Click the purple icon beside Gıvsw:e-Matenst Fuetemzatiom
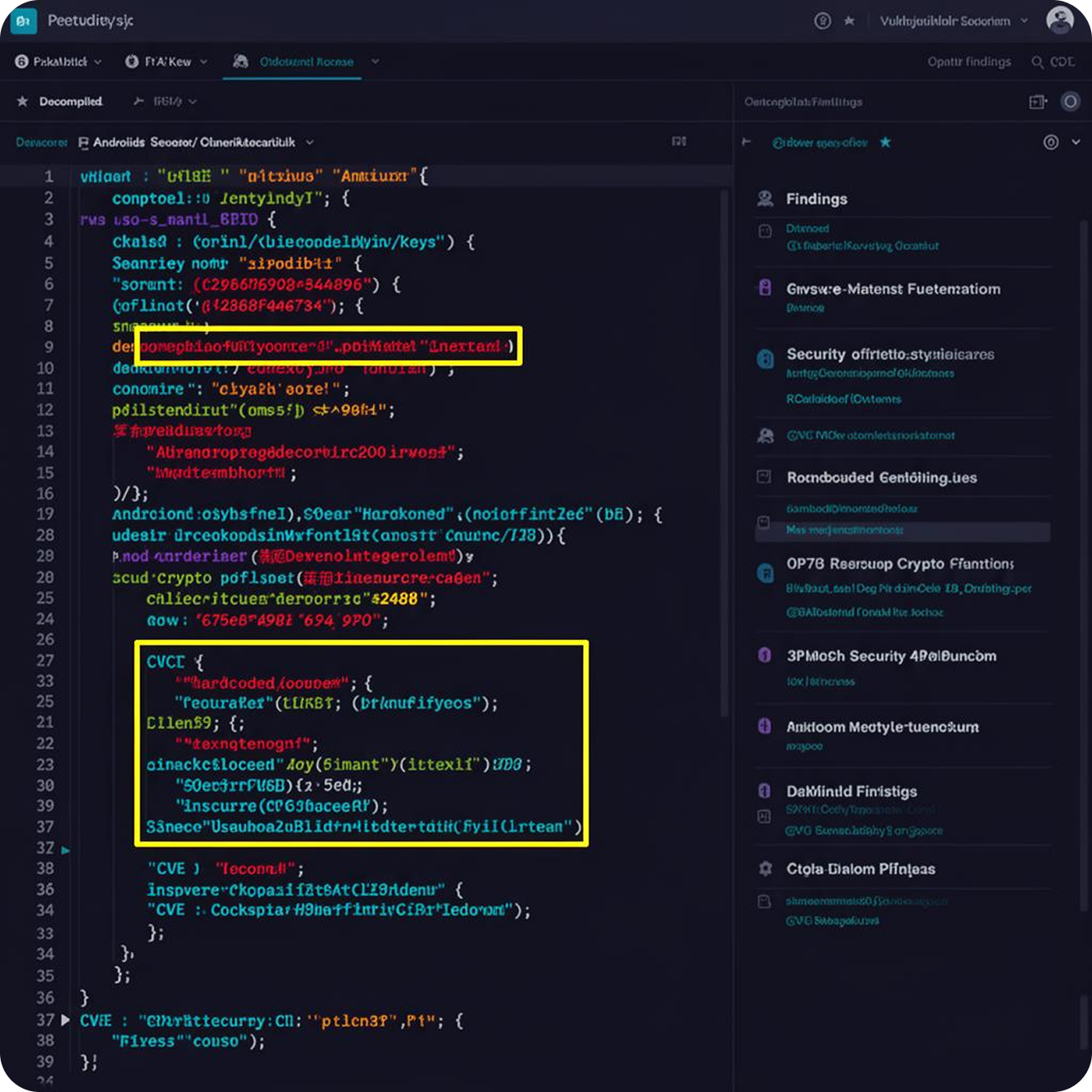 point(765,288)
